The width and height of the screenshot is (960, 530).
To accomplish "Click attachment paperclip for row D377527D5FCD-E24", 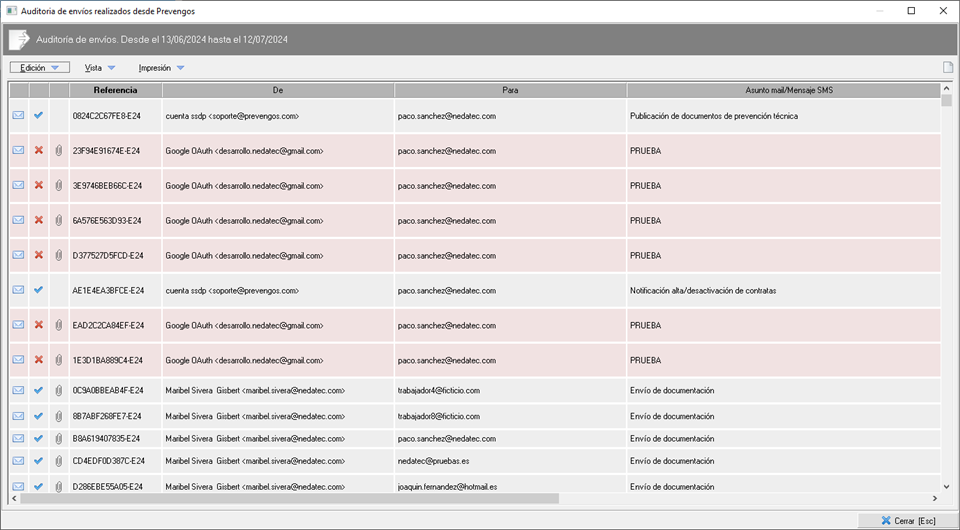I will (x=59, y=255).
